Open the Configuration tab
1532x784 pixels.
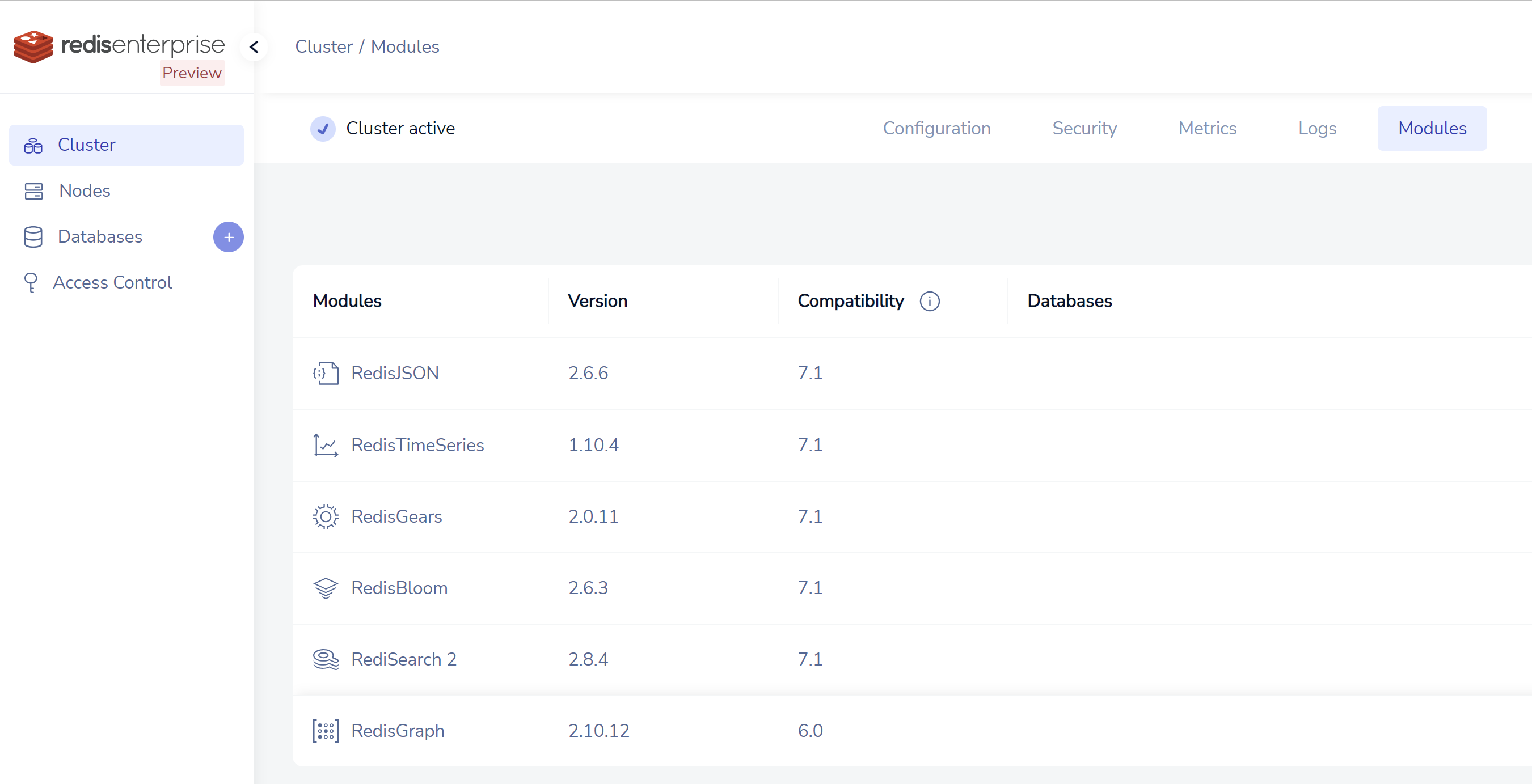tap(936, 128)
